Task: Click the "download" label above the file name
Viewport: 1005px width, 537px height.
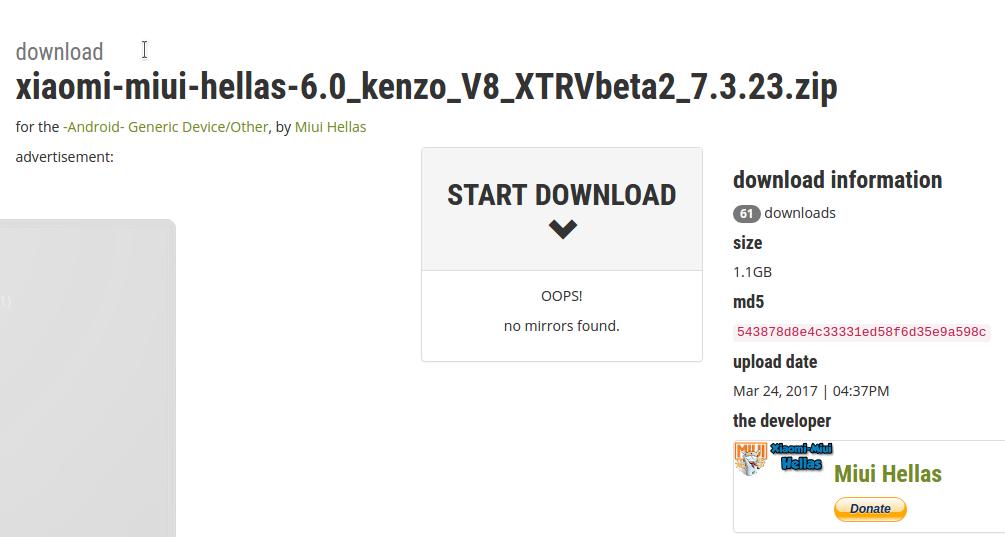Action: click(59, 52)
